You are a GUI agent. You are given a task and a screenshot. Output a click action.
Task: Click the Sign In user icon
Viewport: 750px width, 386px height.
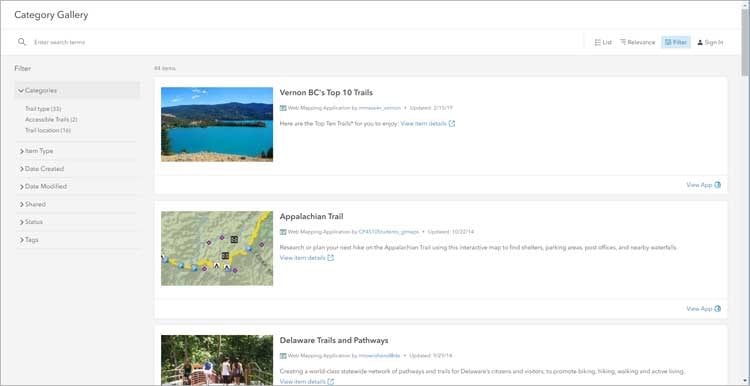point(700,43)
